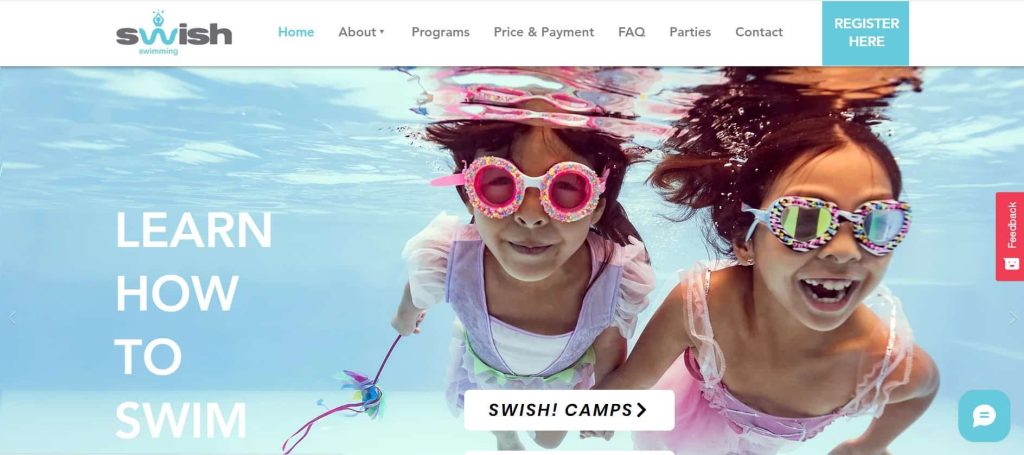Click the Learn How To Swim headline

193,324
